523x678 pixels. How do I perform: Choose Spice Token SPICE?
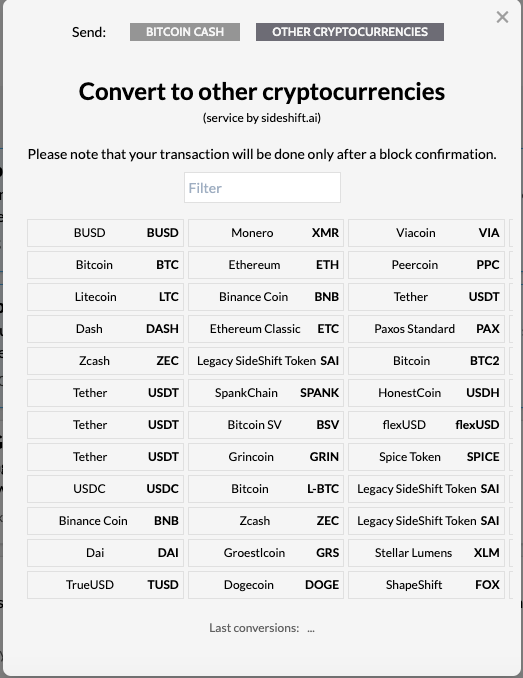pos(427,457)
